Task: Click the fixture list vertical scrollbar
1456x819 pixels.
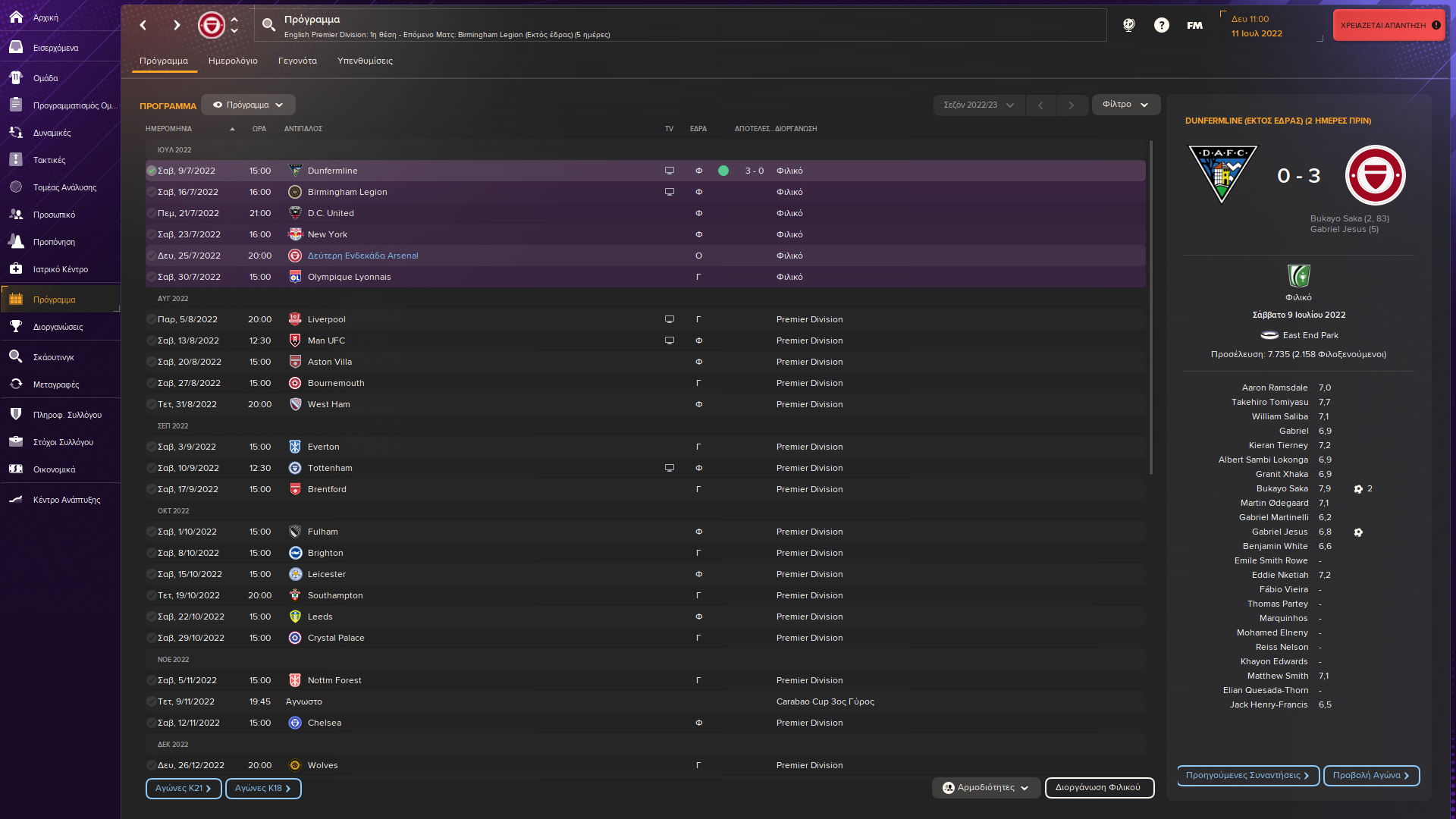Action: (1150, 307)
